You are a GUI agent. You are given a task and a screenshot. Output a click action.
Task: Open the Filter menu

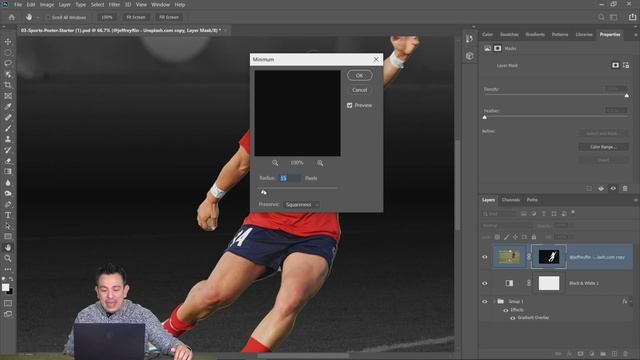114,4
